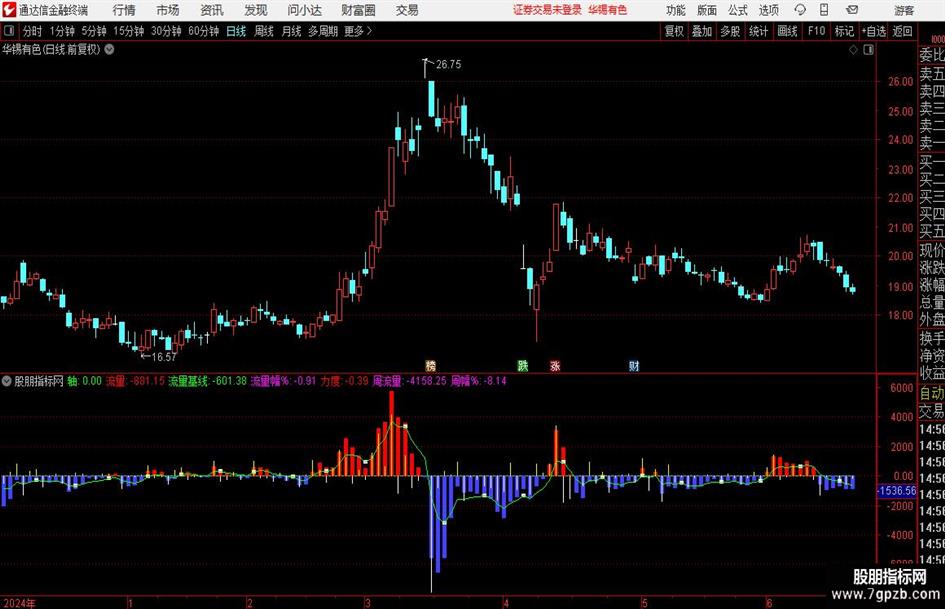Click the 26.75 high price label

pyautogui.click(x=448, y=65)
